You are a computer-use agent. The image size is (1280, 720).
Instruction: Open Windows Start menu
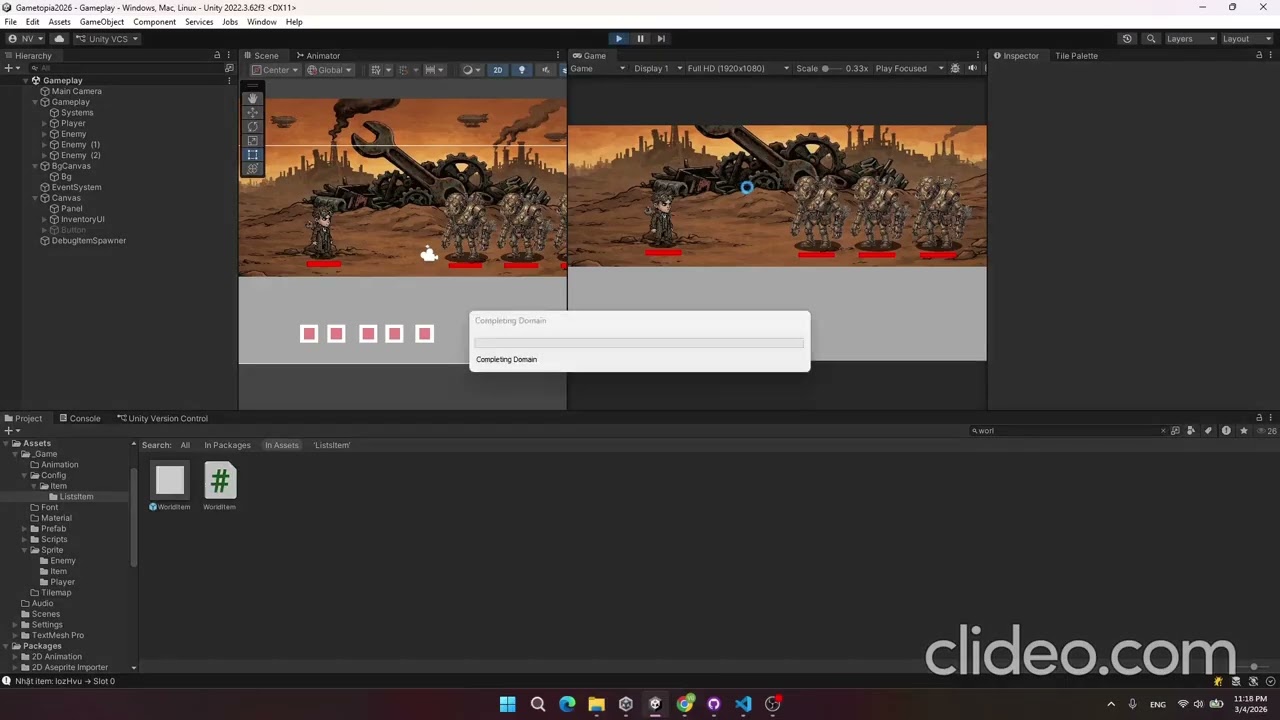507,704
